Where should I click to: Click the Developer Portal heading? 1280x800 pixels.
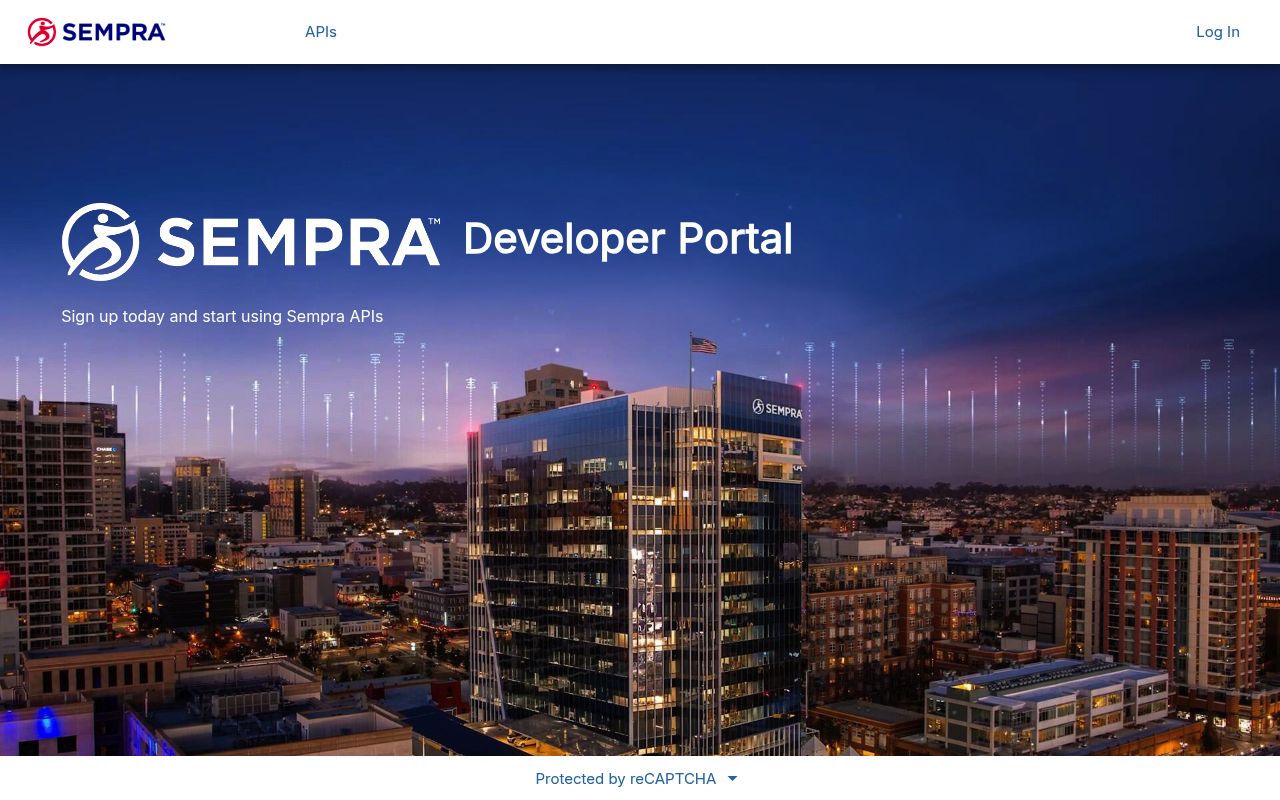pyautogui.click(x=628, y=239)
